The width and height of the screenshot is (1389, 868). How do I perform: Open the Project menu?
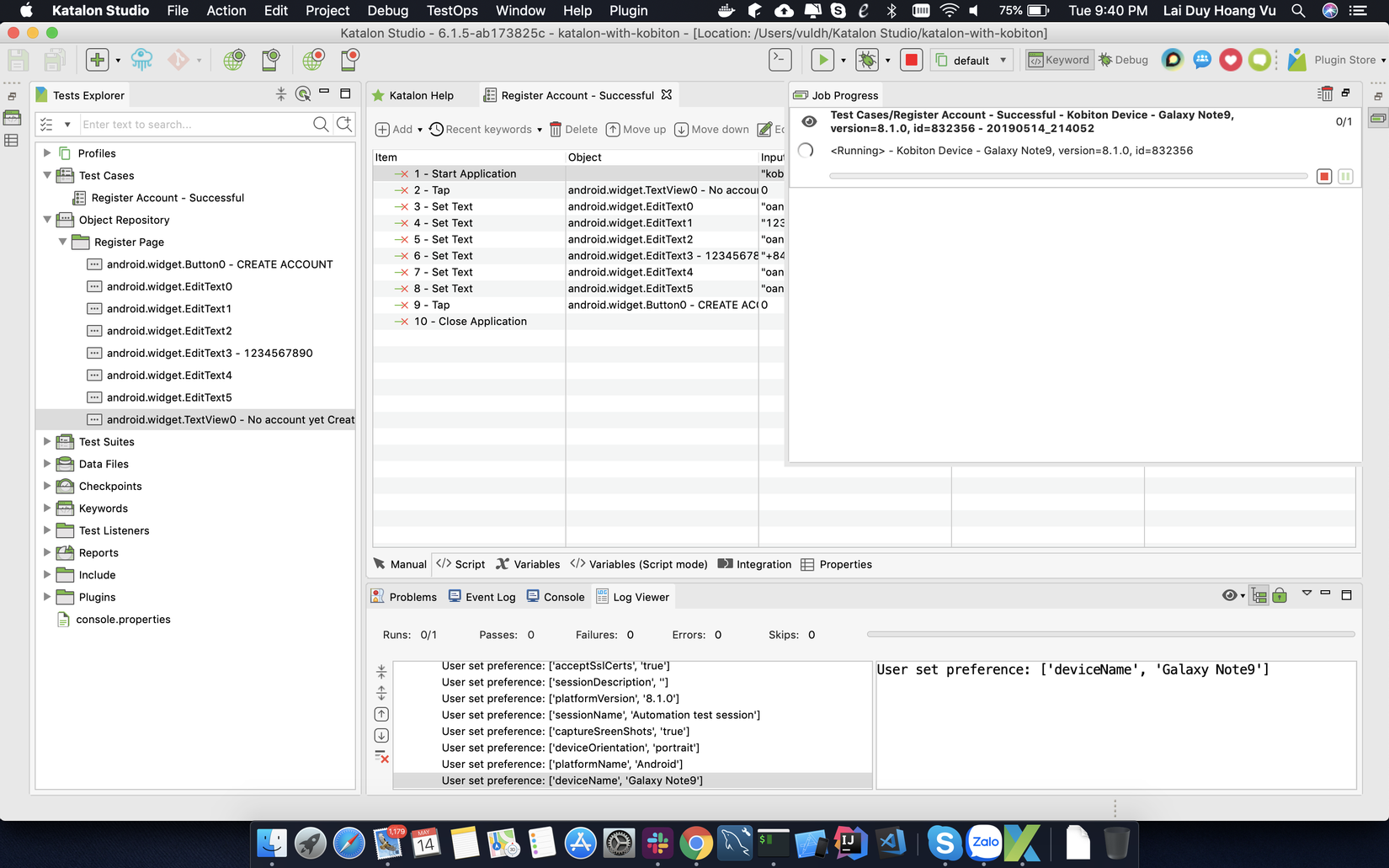click(327, 10)
